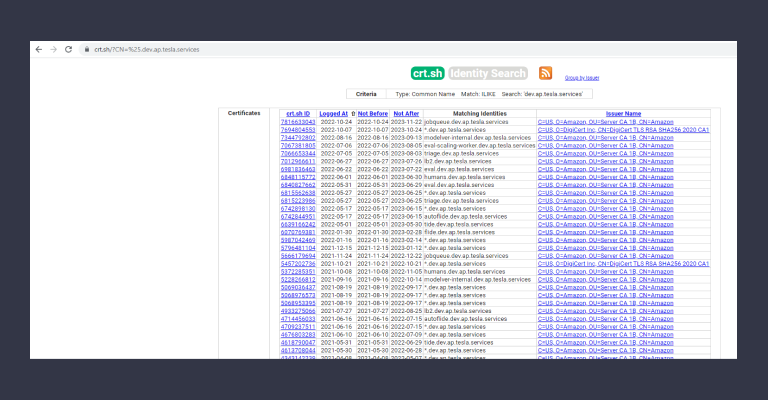The width and height of the screenshot is (768, 400).
Task: Open certificate ID 5457202736
Action: [x=298, y=263]
